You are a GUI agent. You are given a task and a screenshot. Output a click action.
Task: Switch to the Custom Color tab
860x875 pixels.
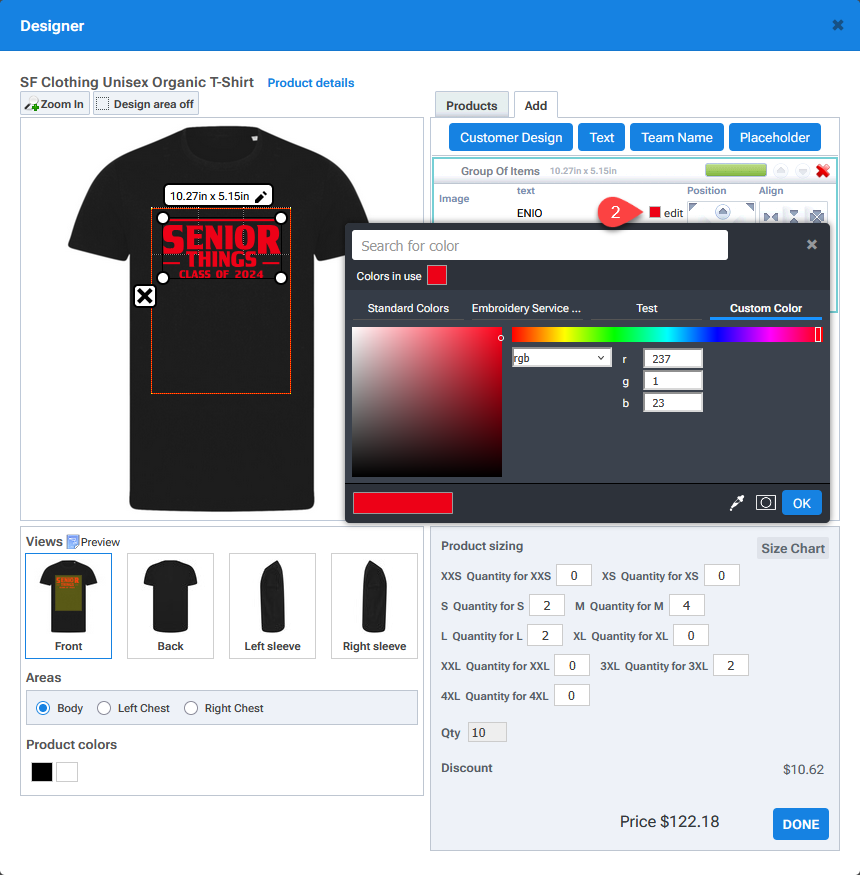tap(765, 308)
